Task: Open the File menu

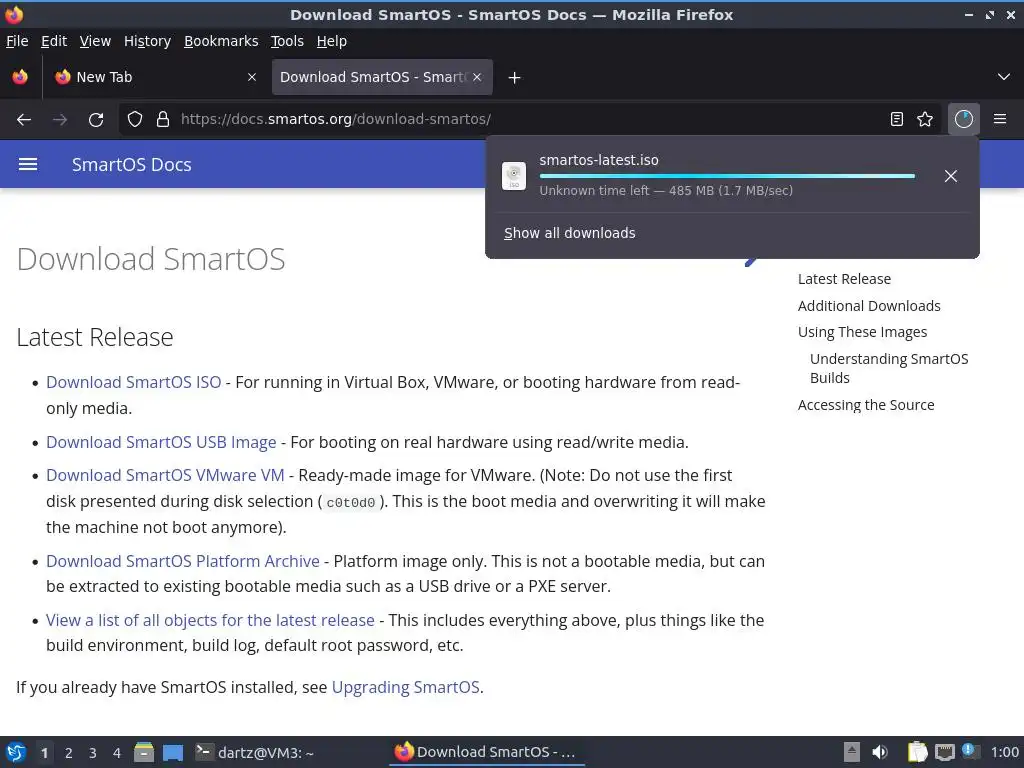Action: pos(17,41)
